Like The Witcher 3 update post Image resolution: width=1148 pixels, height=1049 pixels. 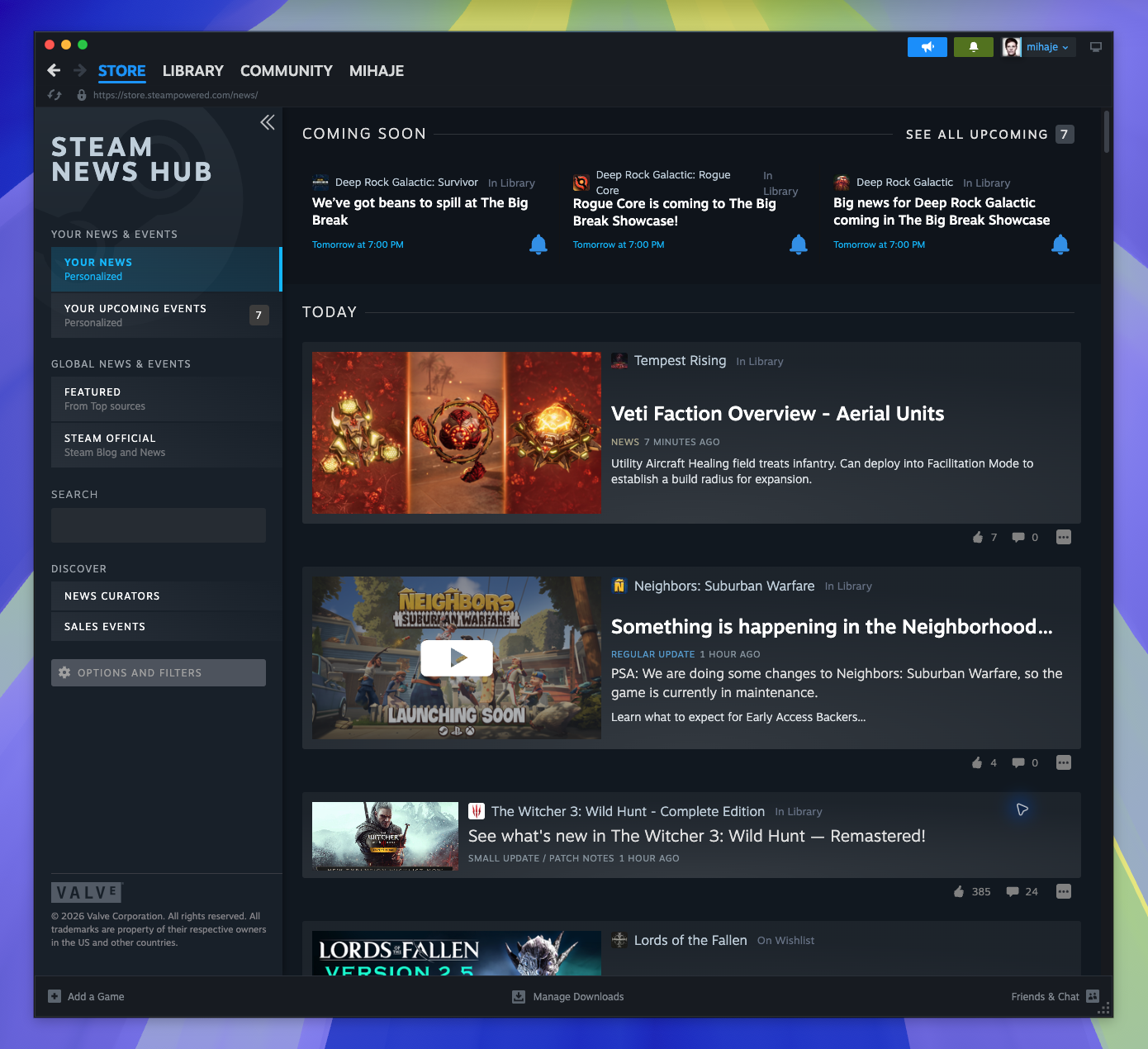(959, 891)
